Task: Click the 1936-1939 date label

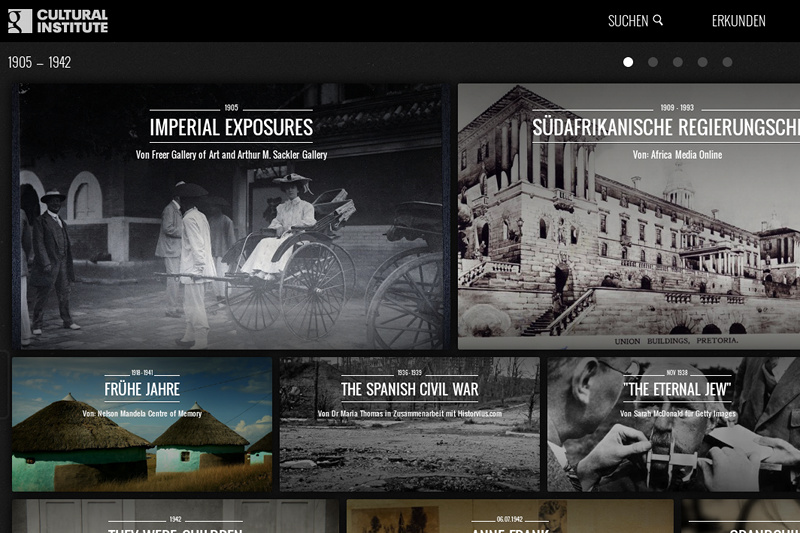Action: click(x=410, y=373)
